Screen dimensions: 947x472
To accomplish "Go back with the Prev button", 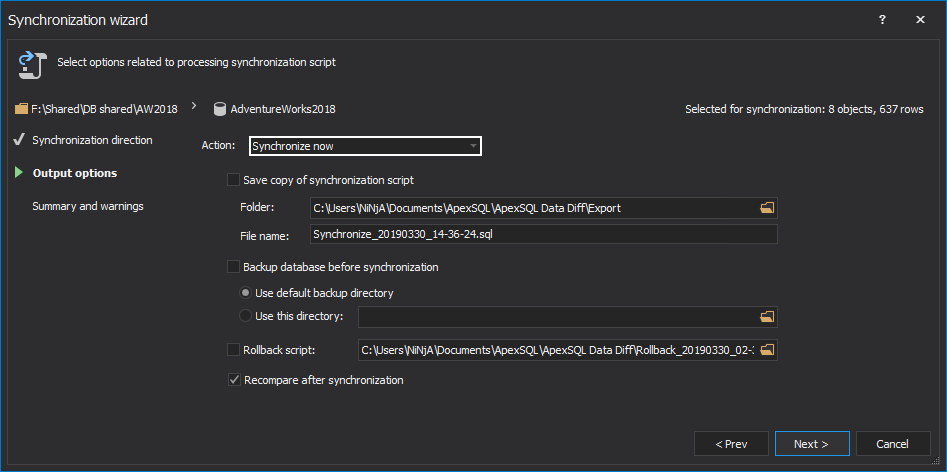I will (x=731, y=444).
